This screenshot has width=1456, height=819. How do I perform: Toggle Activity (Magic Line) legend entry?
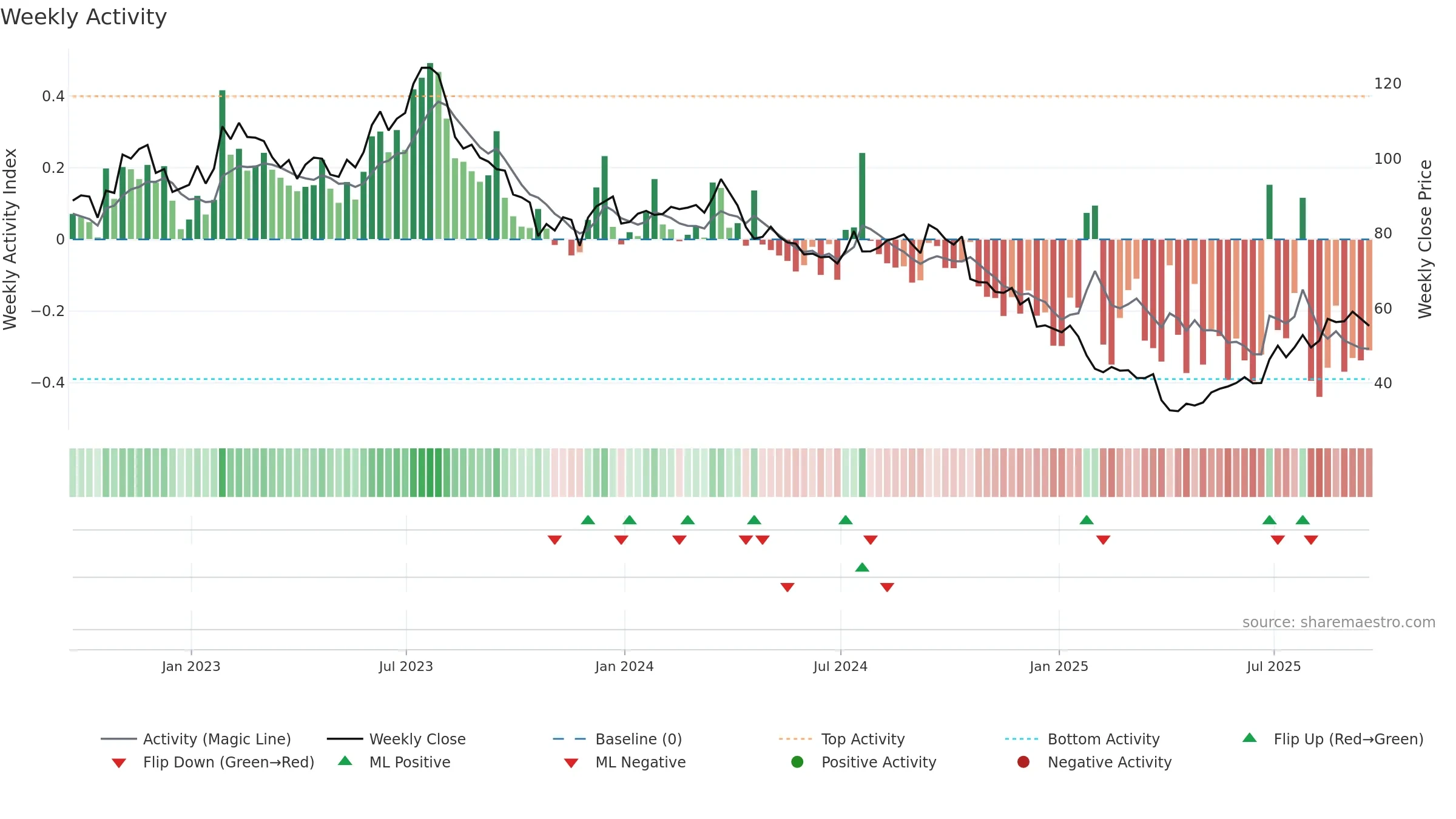pos(196,739)
